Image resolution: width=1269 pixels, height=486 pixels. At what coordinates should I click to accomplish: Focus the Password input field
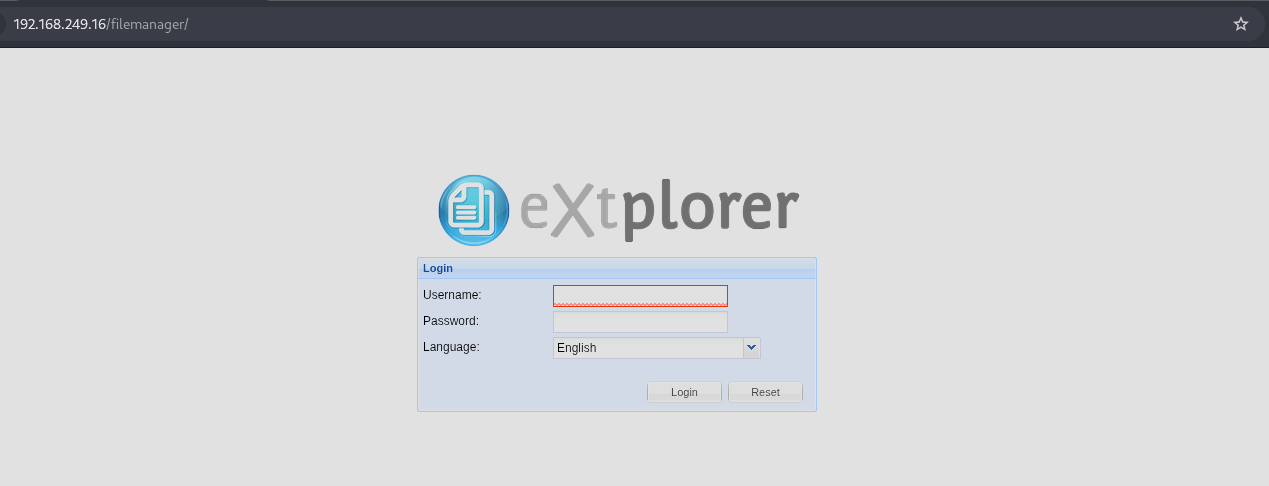640,322
